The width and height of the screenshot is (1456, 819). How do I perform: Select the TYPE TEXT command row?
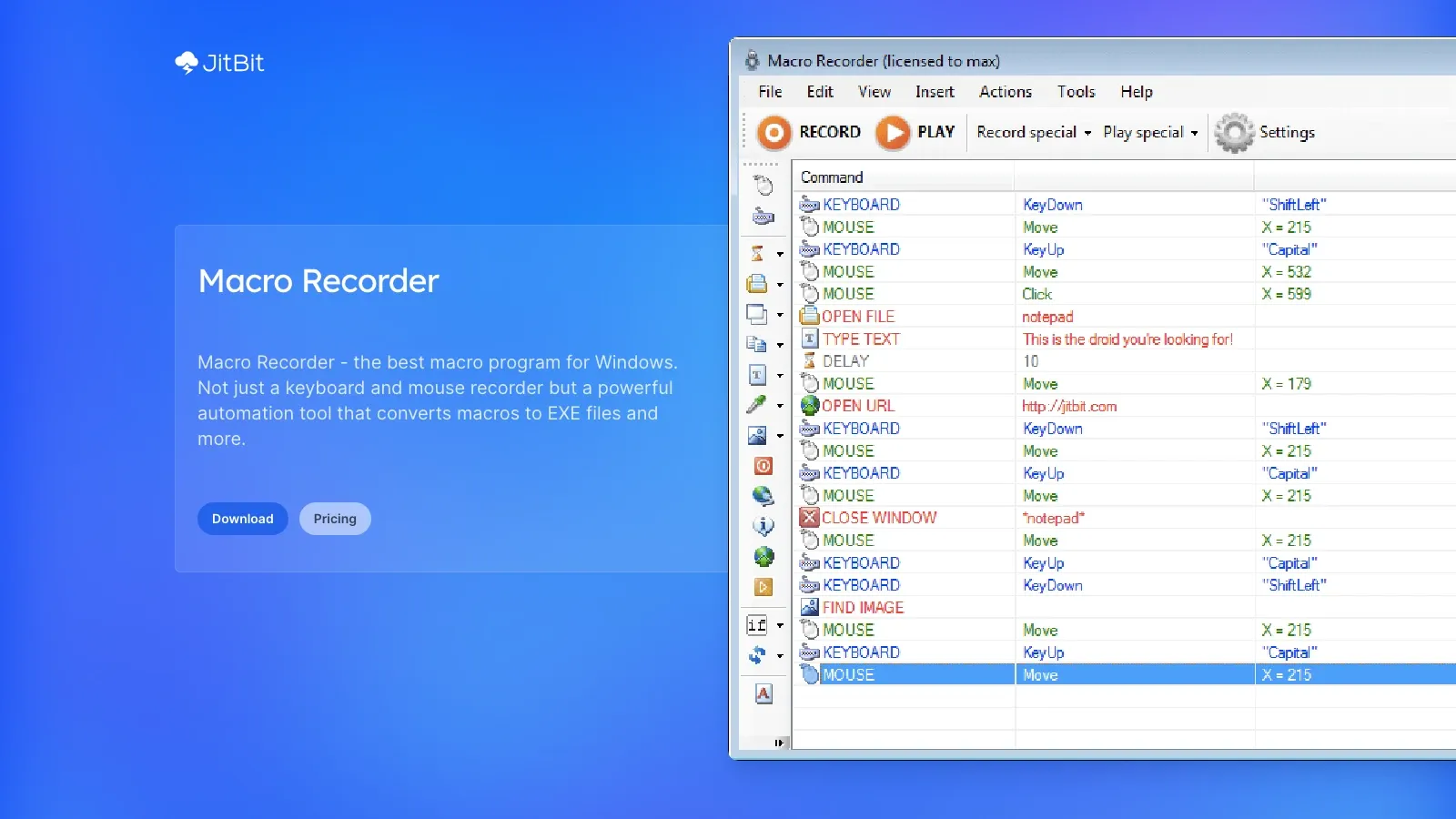1125,339
